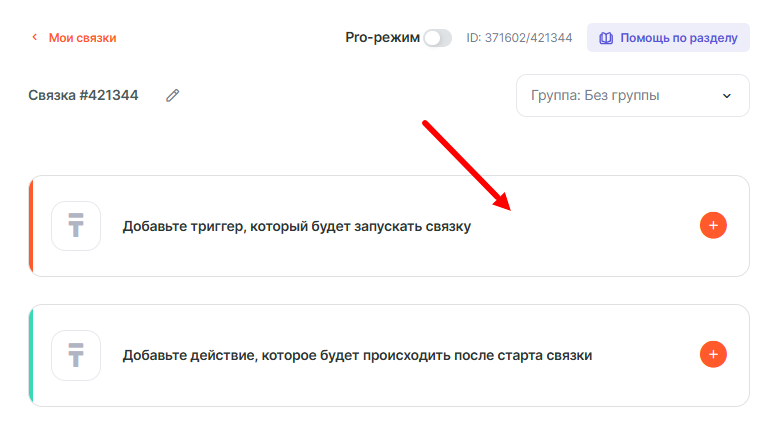Click Добавьте действие text in second card

pos(357,356)
